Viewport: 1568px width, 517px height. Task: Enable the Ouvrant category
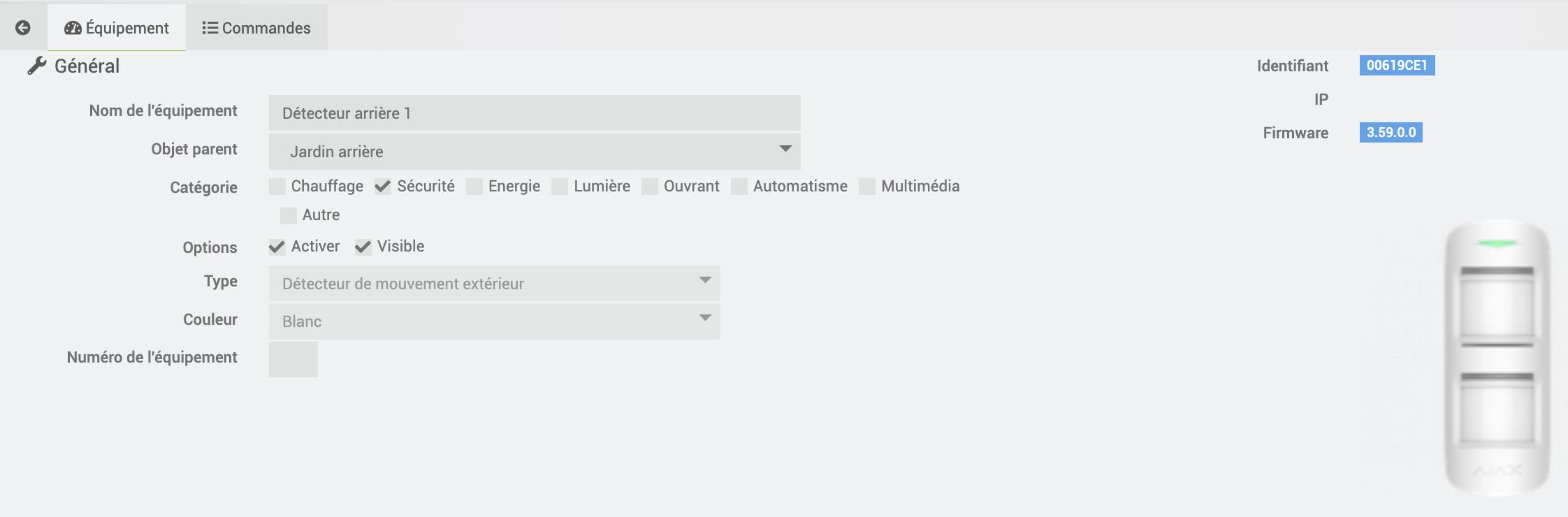click(650, 187)
